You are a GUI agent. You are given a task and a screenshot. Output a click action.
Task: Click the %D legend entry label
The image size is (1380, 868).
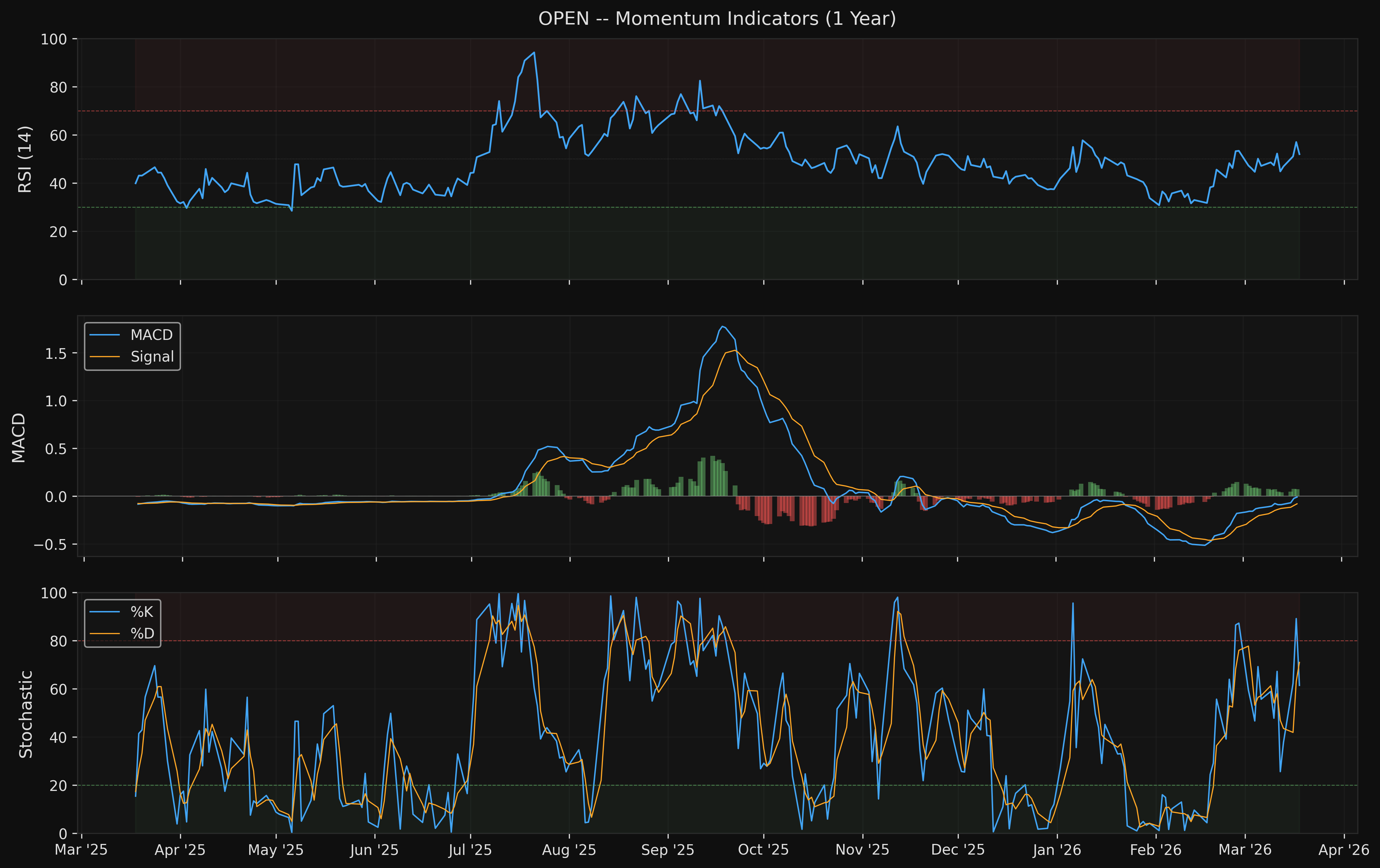coord(142,634)
